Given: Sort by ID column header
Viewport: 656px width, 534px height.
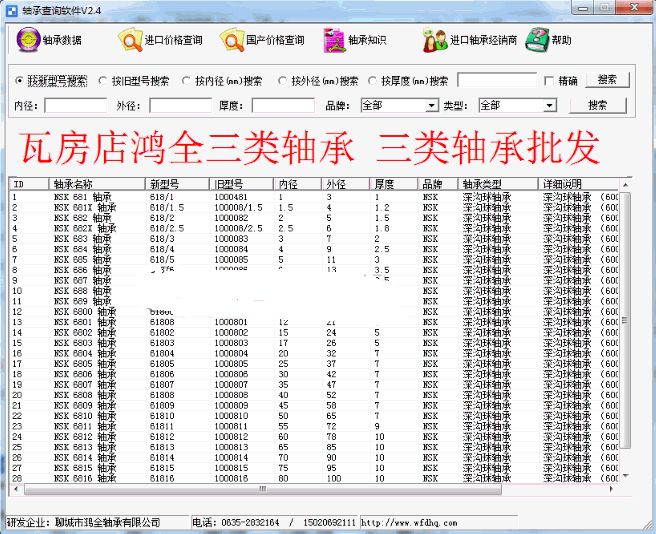Looking at the screenshot, I should pos(29,184).
